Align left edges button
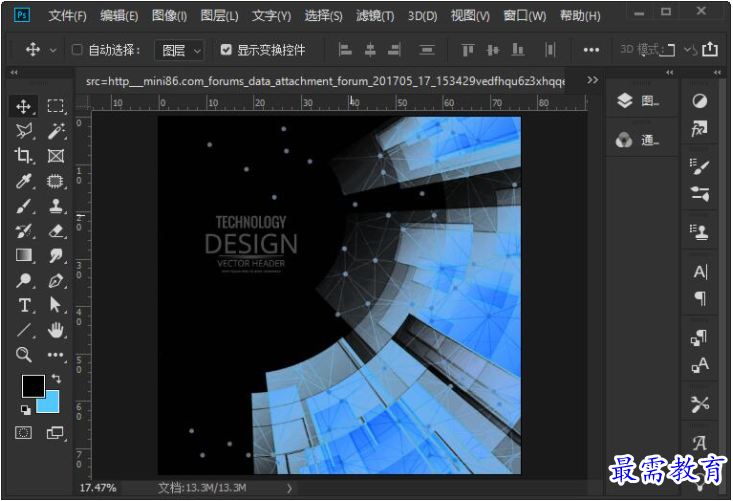Image resolution: width=733 pixels, height=501 pixels. coord(345,50)
